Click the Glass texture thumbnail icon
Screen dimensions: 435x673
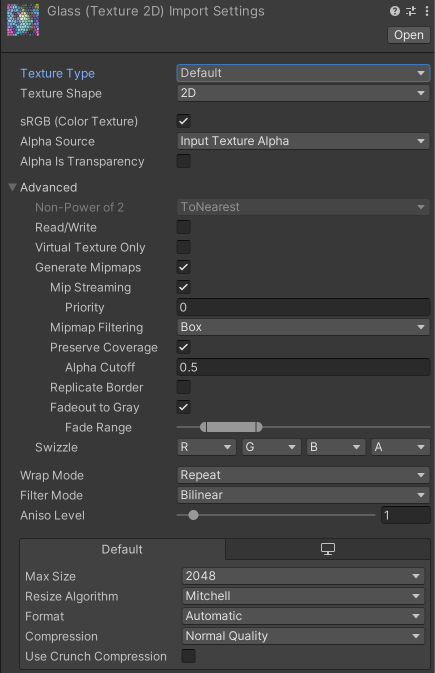tap(23, 20)
